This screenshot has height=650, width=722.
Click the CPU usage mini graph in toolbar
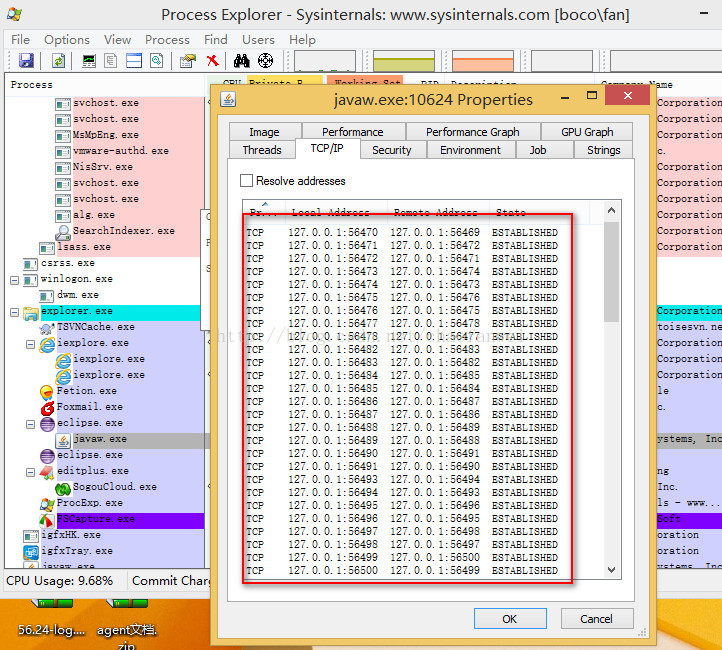(x=325, y=61)
